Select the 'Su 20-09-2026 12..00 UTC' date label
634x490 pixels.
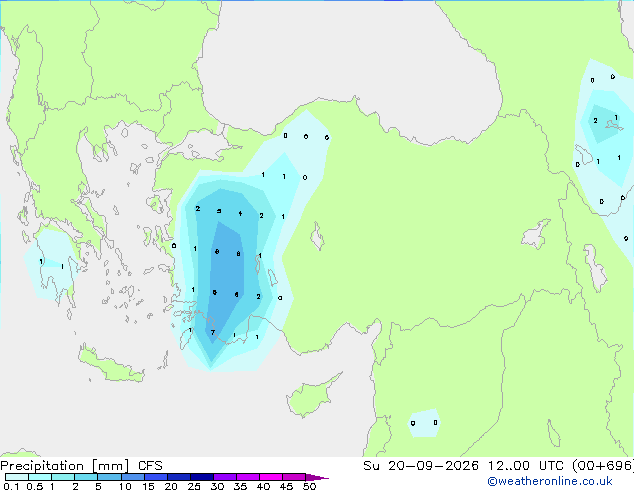(463, 466)
